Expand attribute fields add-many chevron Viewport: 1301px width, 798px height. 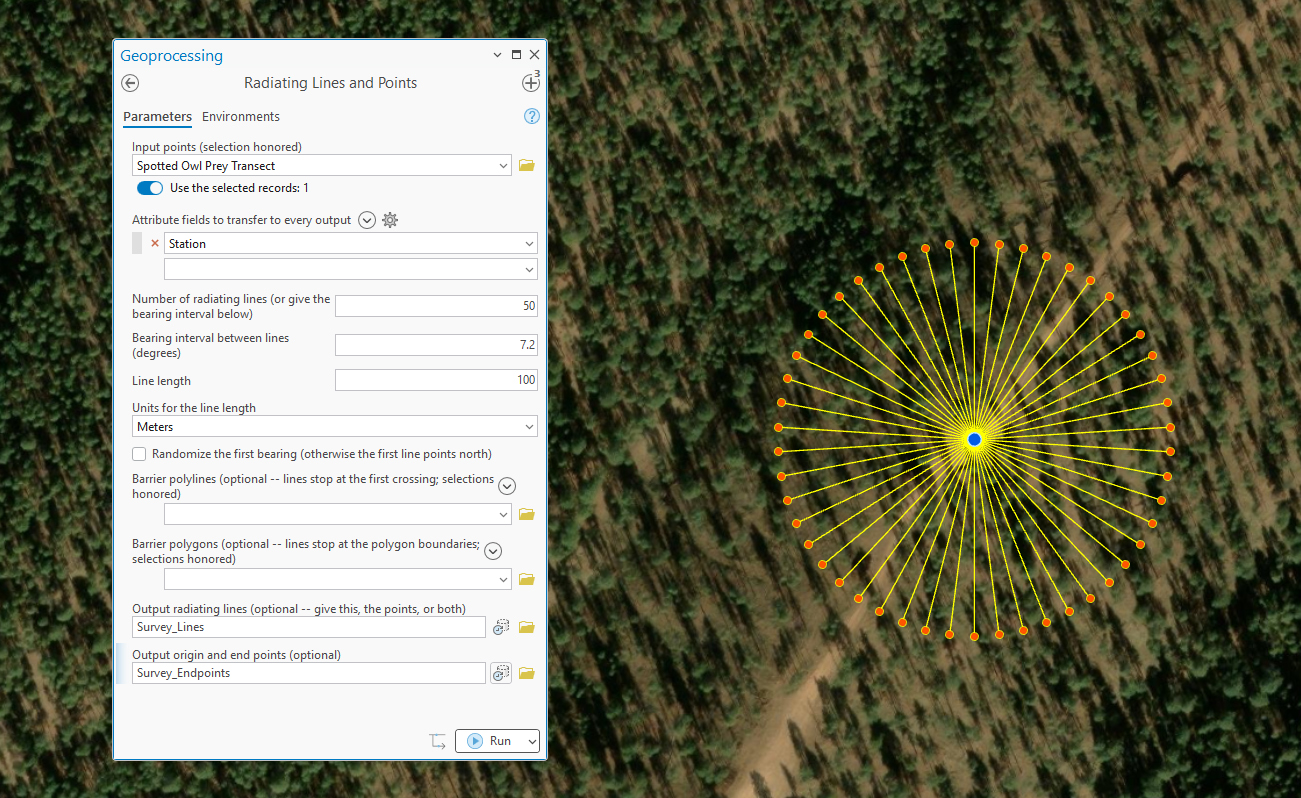pyautogui.click(x=367, y=220)
